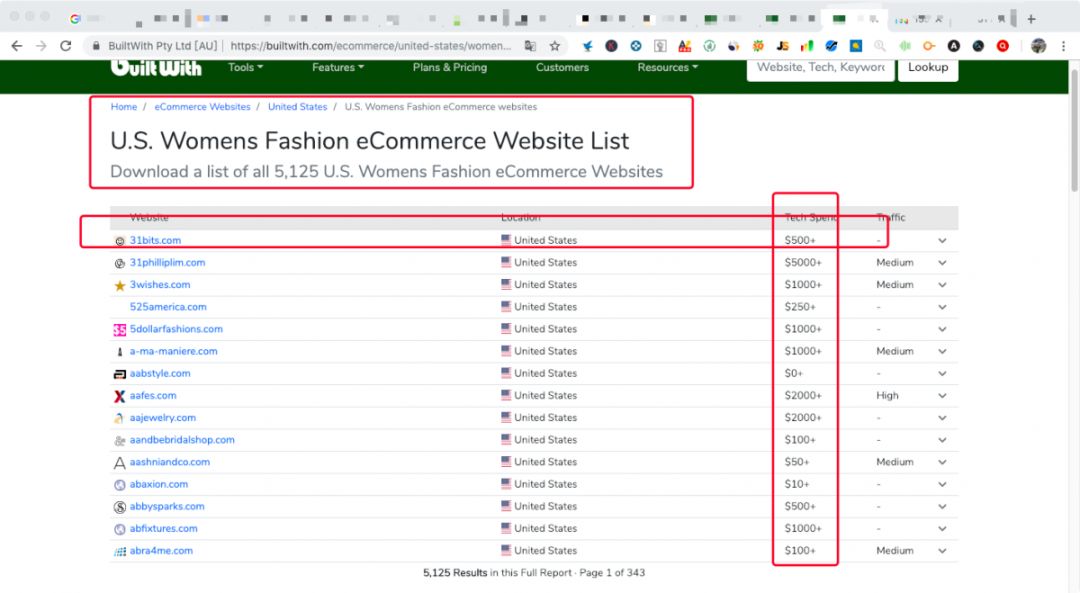Open the eCommerce Websites breadcrumb
The width and height of the screenshot is (1080, 593).
click(202, 107)
